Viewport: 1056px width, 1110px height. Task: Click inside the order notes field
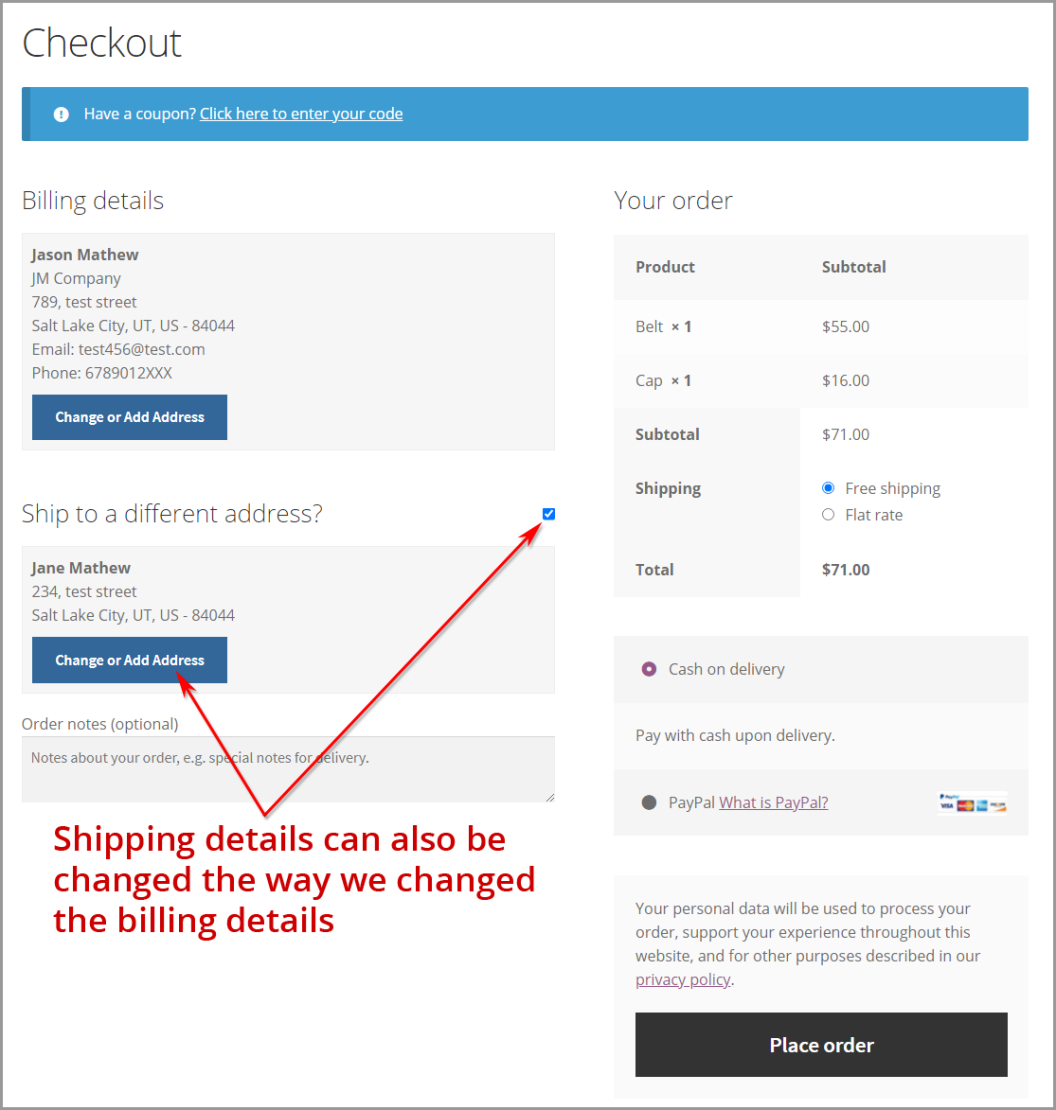288,768
